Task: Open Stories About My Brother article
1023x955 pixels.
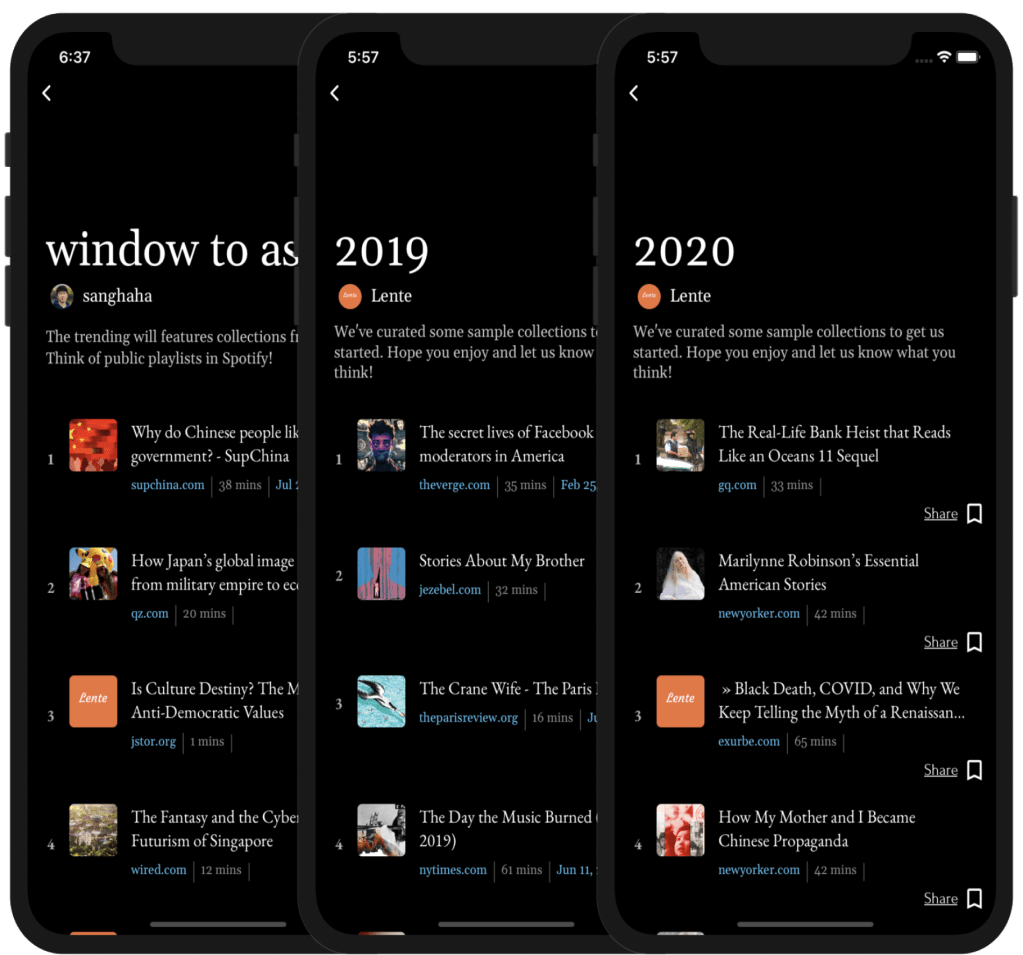Action: 501,561
